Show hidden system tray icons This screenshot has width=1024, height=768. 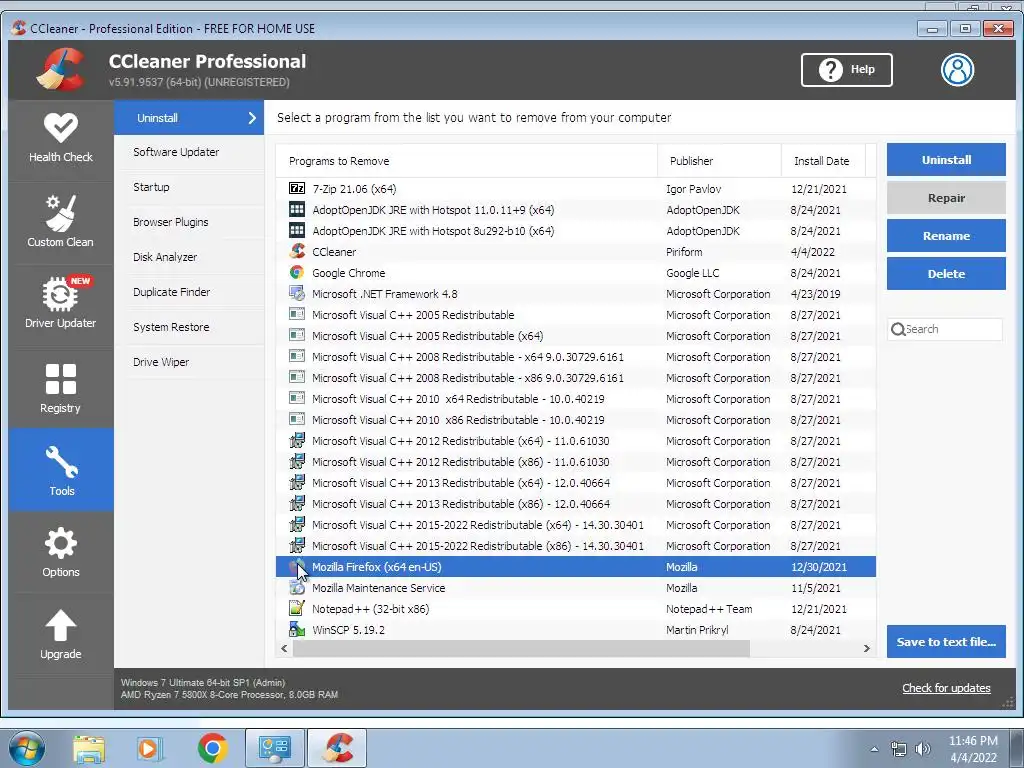click(x=874, y=749)
